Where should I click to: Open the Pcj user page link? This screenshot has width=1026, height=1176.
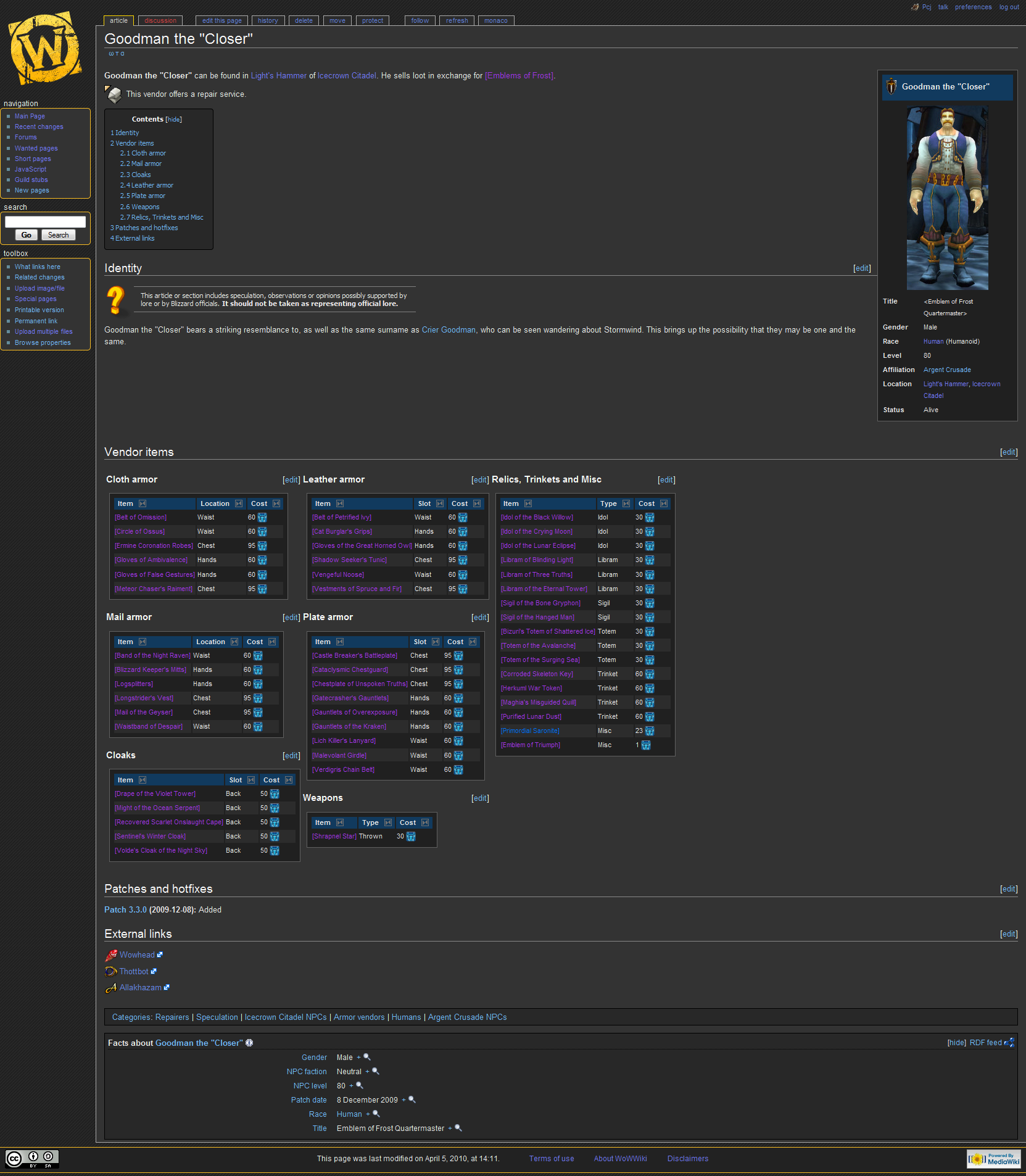pyautogui.click(x=927, y=7)
